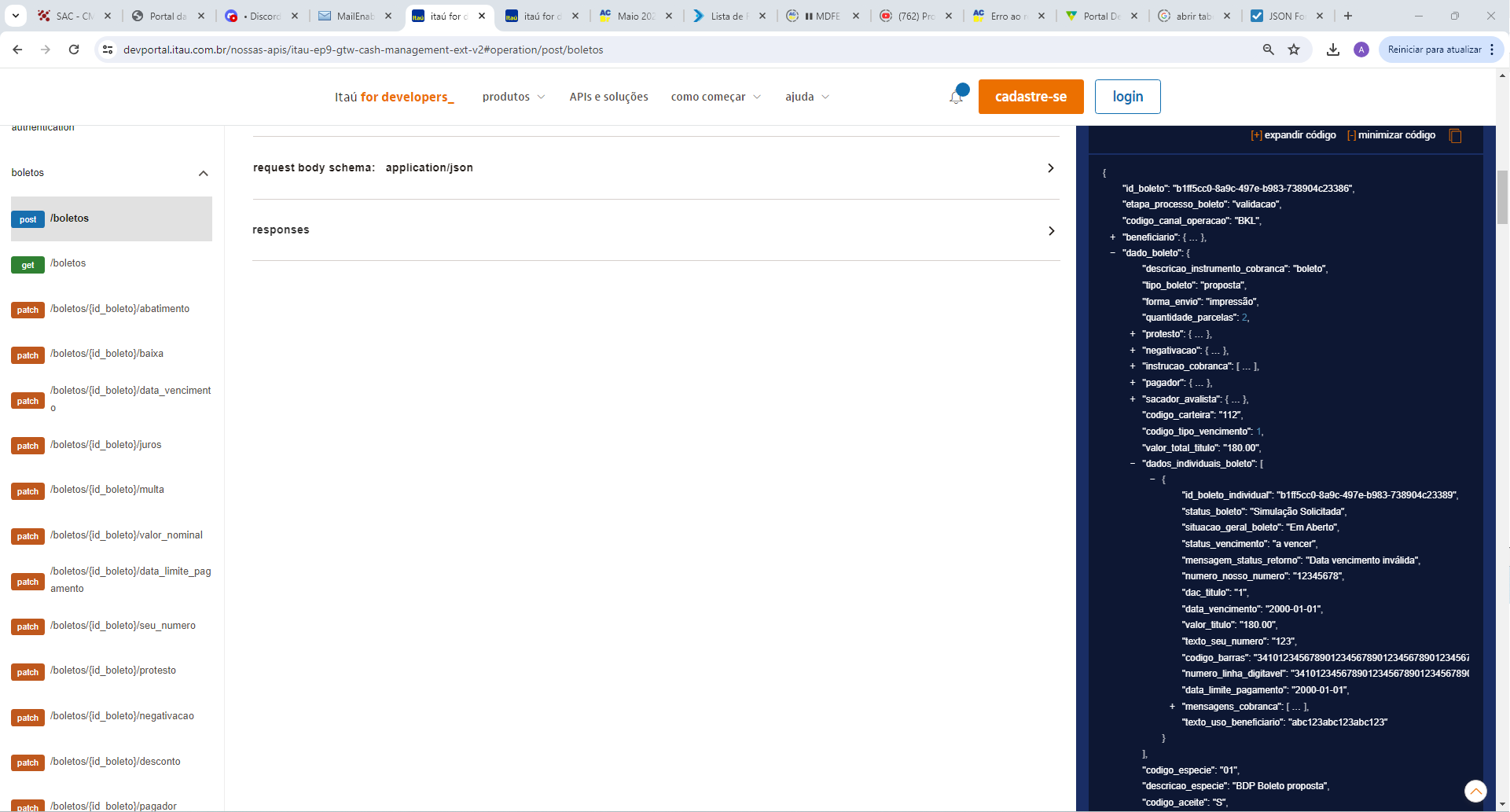This screenshot has width=1510, height=812.
Task: Open patch /boletos/{id_boleto}/data_vencimento endpoint
Action: pyautogui.click(x=112, y=399)
